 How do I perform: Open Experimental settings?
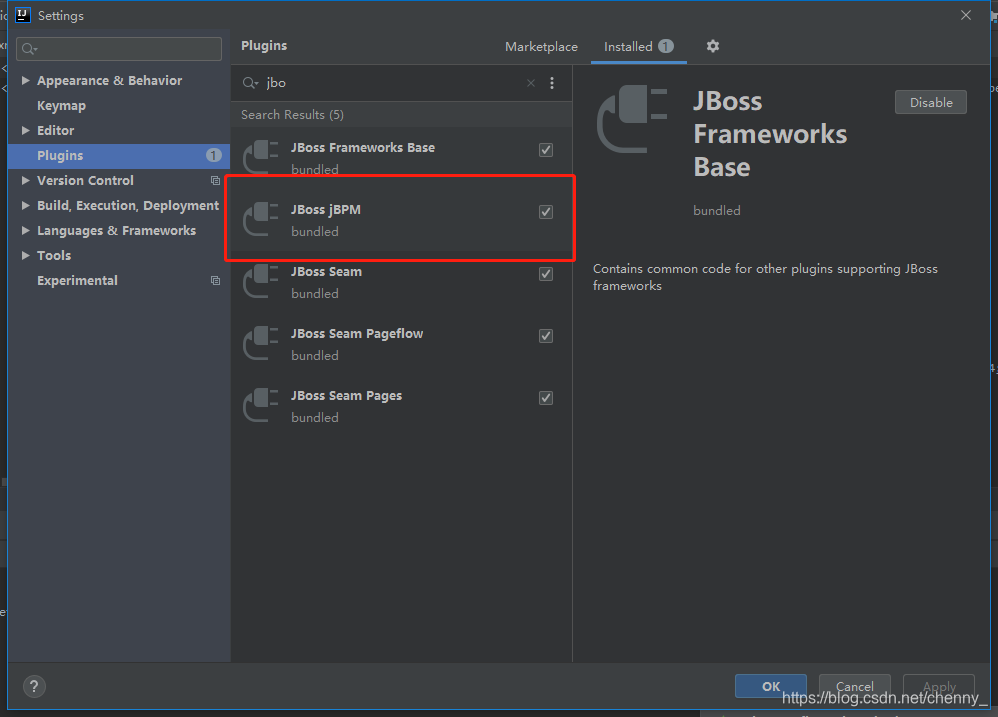tap(77, 281)
